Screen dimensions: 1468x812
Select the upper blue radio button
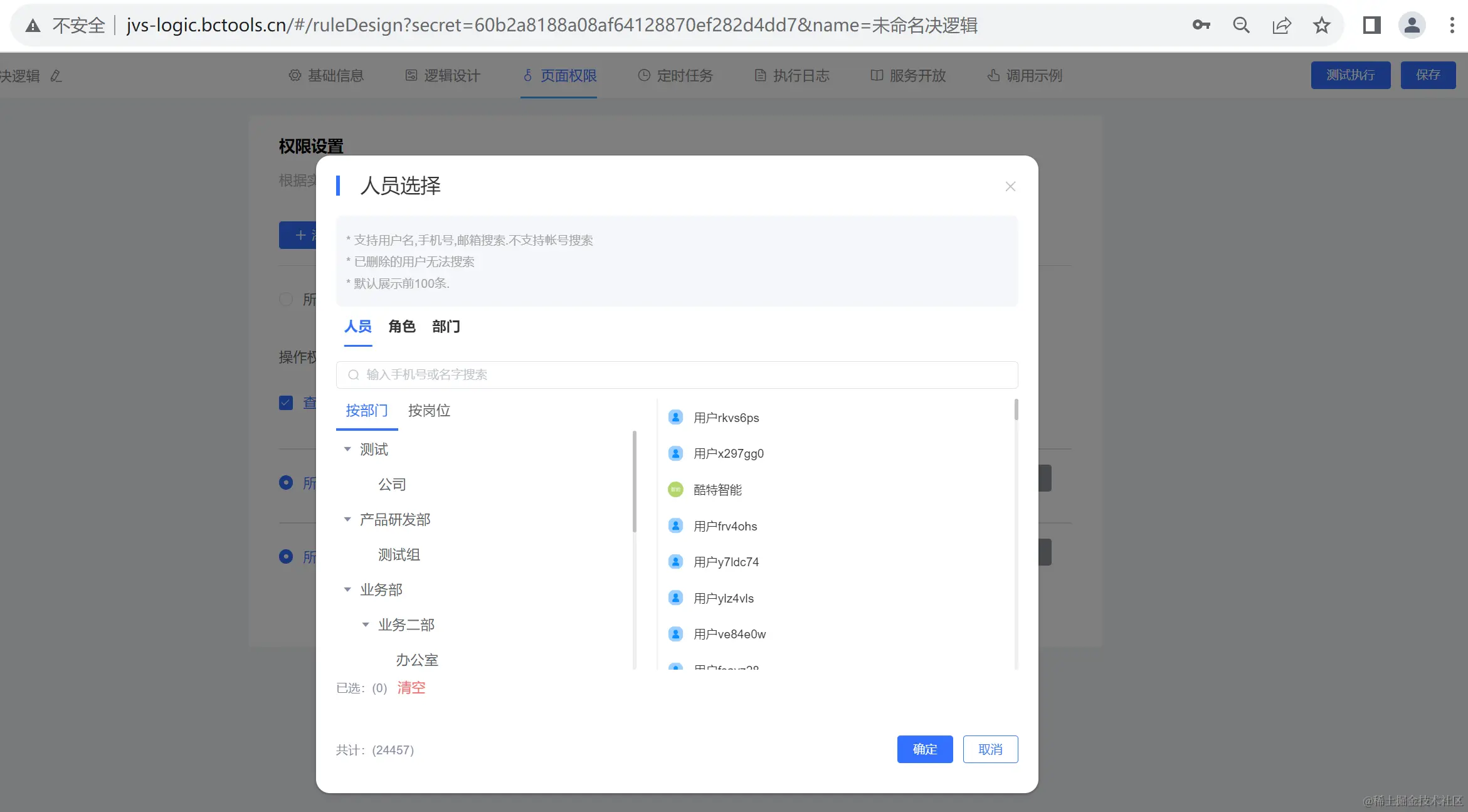[286, 482]
